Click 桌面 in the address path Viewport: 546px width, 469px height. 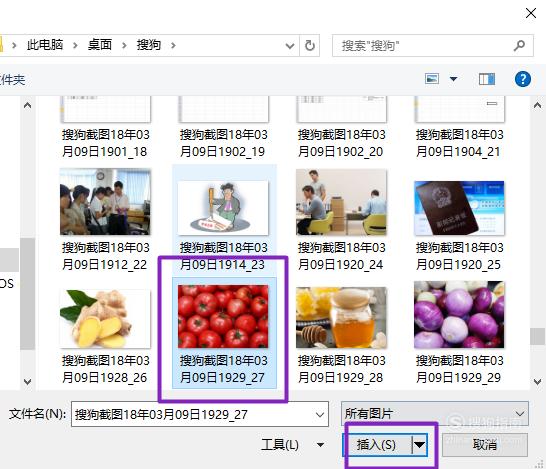pyautogui.click(x=100, y=45)
